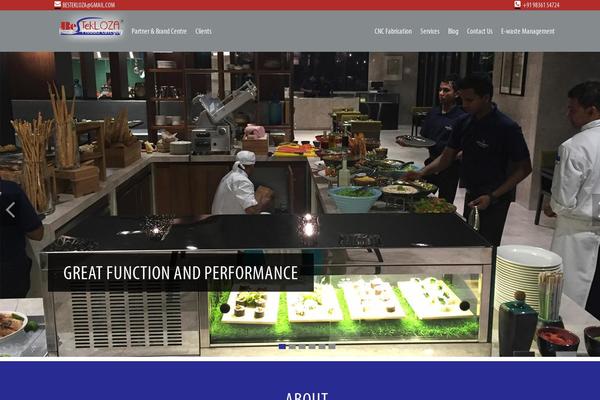Open E-waste Management page
Screen dimensions: 600x400
(527, 31)
